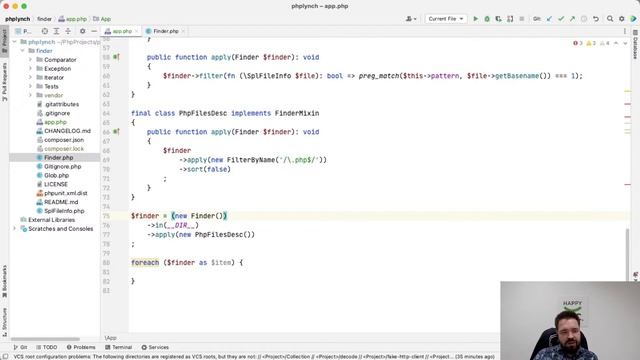Toggle the Structure tool window
This screenshot has height=360, width=640.
(x=4, y=322)
